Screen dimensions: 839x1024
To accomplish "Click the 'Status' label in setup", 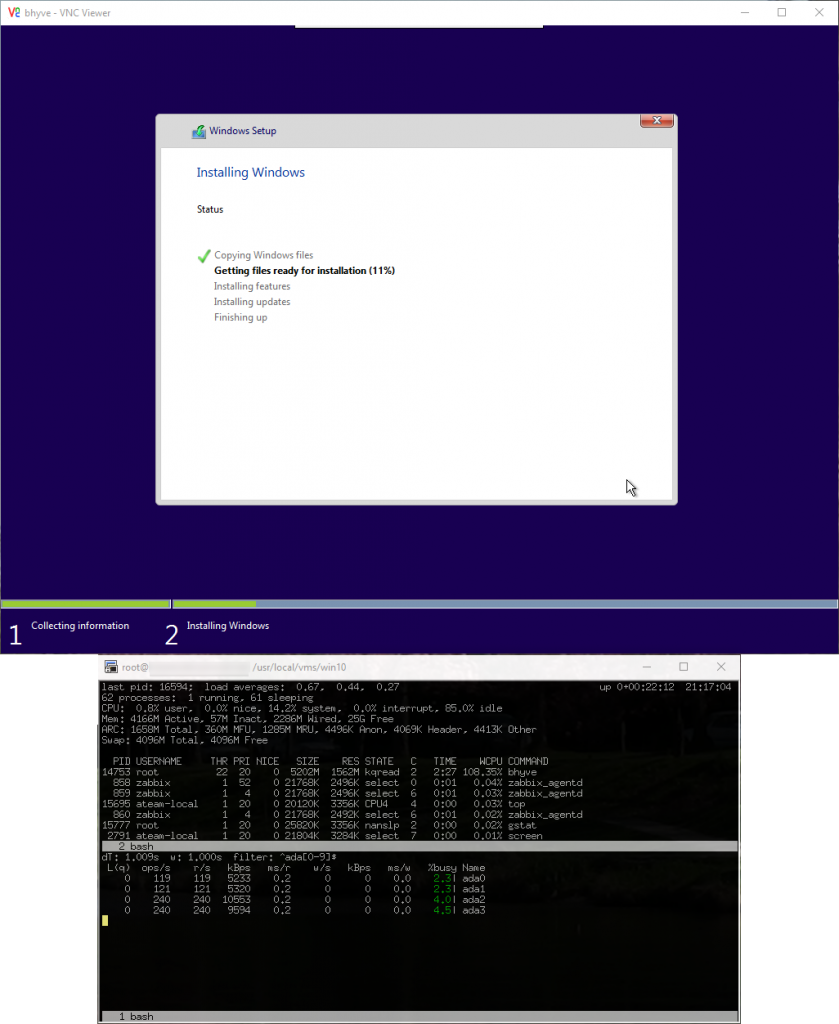I will tap(210, 210).
